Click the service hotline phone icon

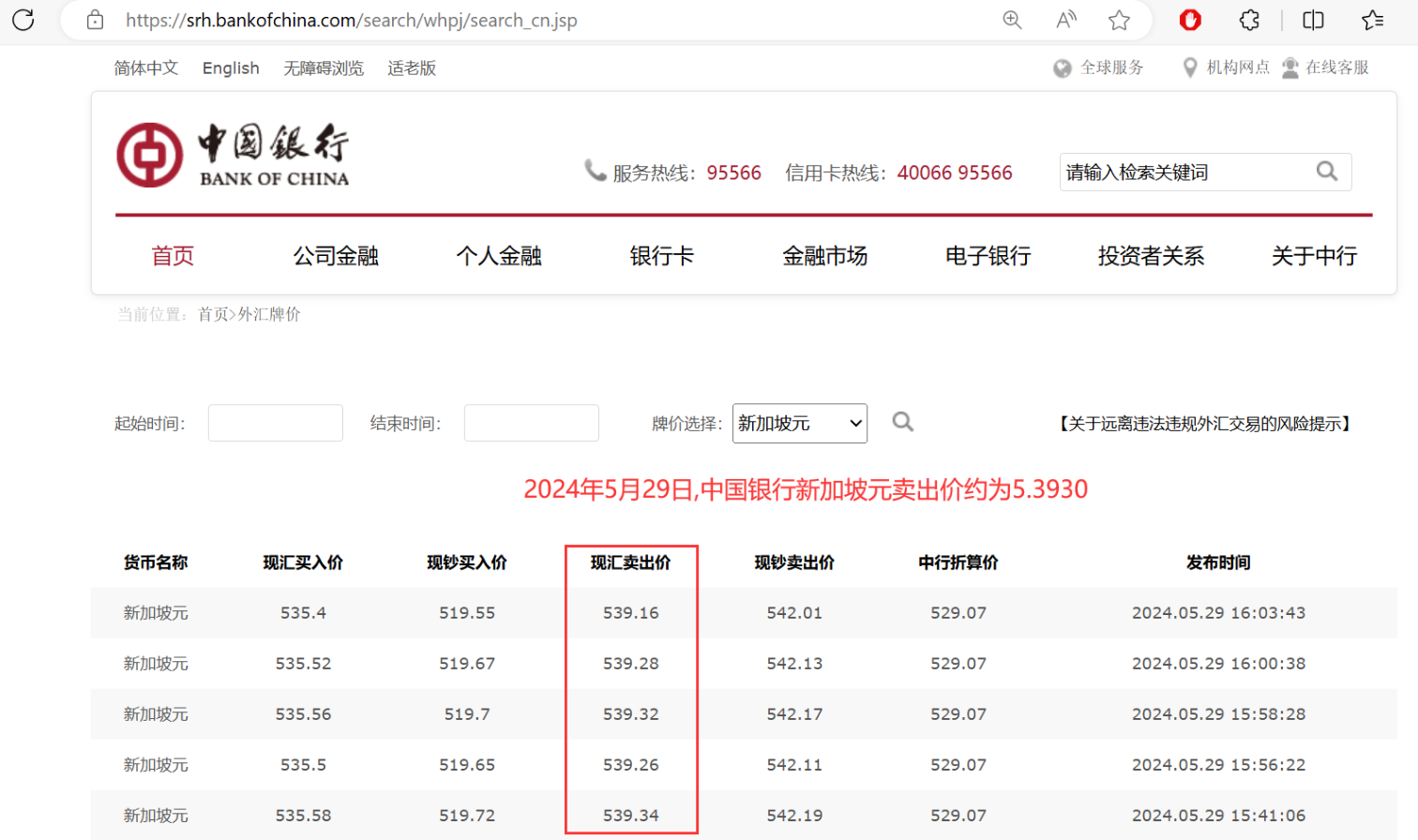tap(595, 170)
